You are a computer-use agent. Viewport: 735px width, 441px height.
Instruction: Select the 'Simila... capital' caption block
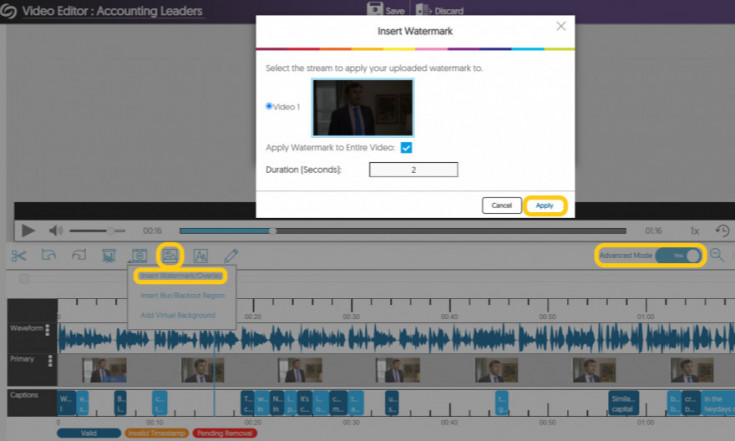[x=623, y=403]
